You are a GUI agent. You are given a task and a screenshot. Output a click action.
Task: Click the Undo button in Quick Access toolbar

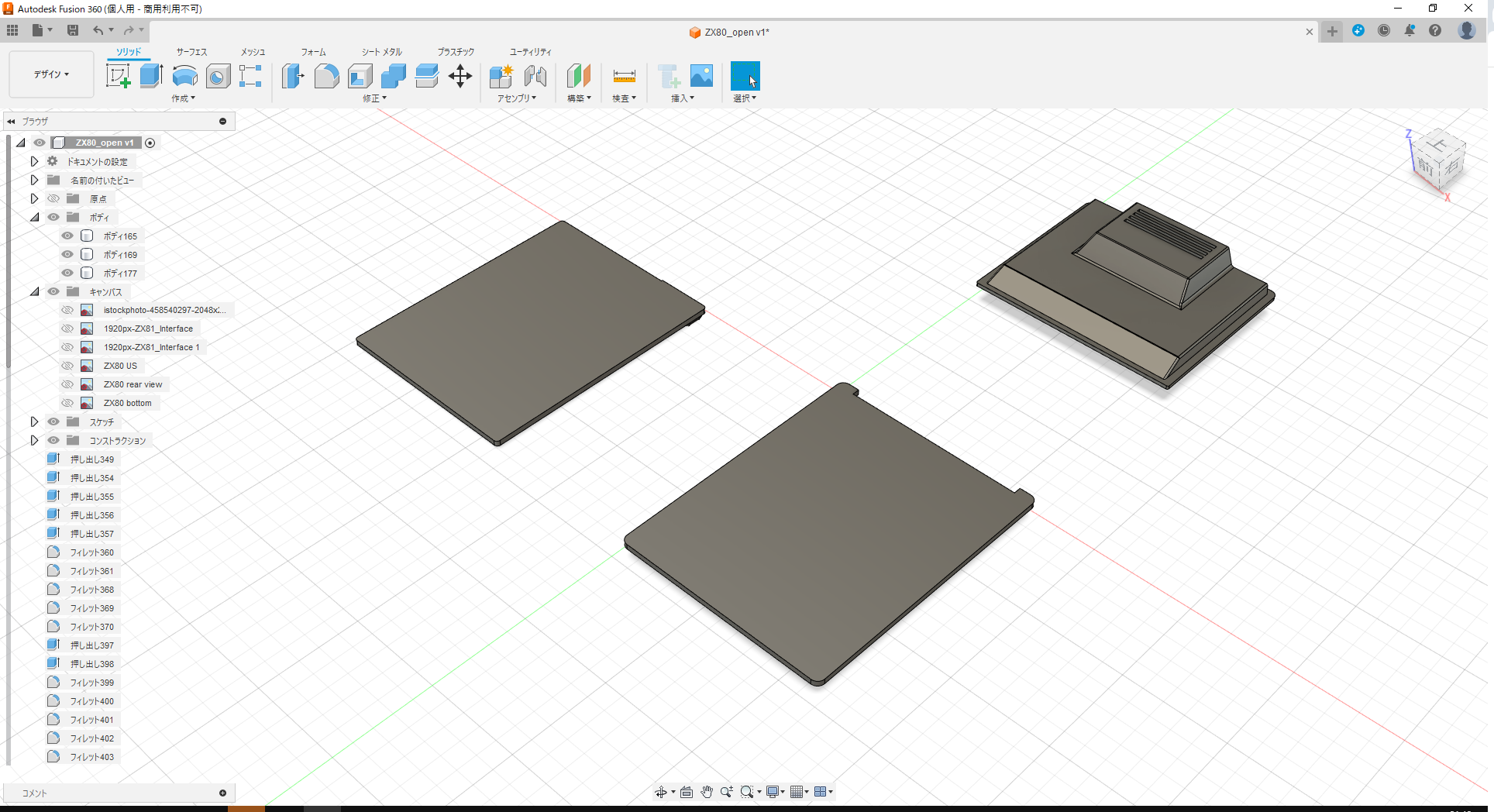coord(98,30)
